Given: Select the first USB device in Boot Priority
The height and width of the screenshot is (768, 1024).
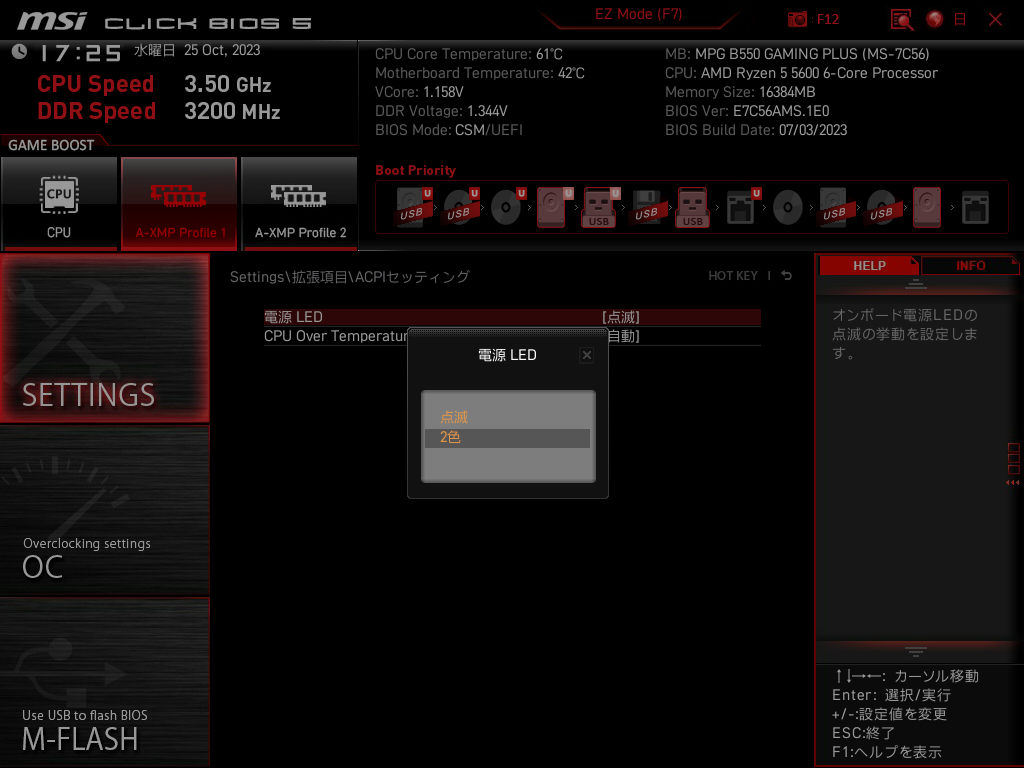Looking at the screenshot, I should click(411, 206).
